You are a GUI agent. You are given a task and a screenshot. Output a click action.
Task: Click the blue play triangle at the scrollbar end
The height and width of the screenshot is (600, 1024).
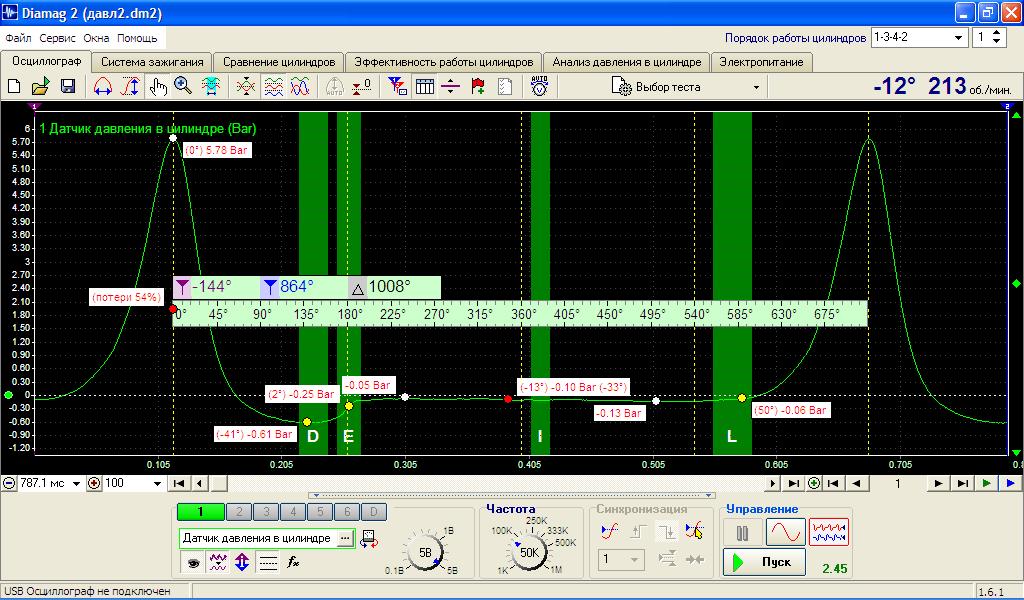pos(1010,483)
